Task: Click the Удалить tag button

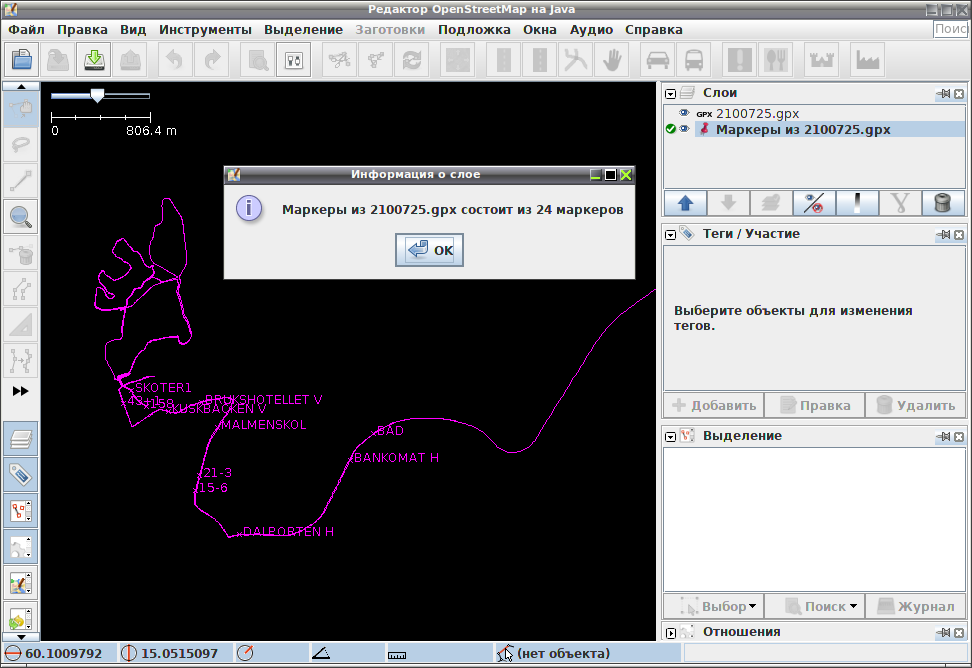Action: [x=916, y=405]
